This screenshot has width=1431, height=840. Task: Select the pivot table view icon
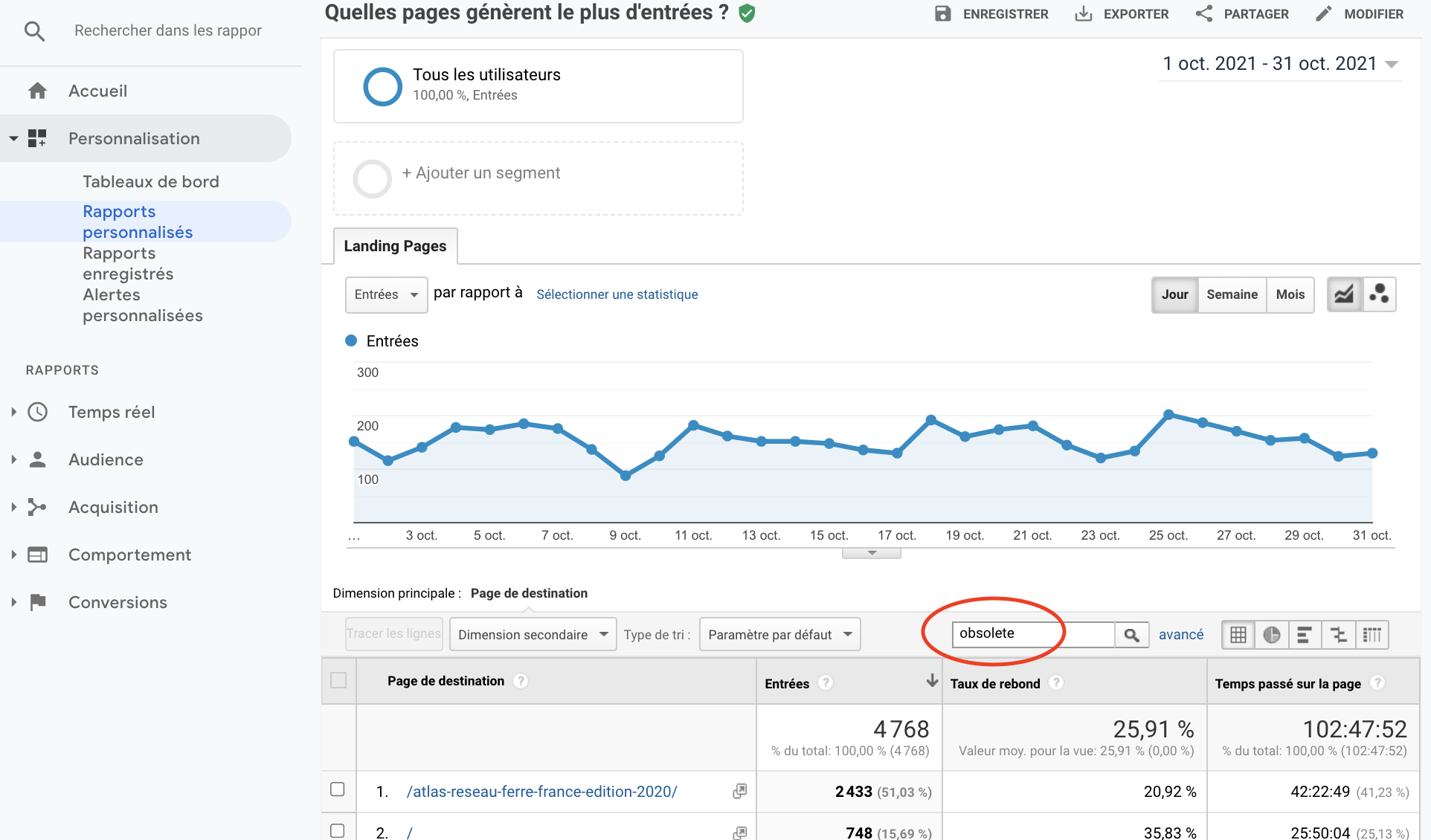pos(1371,635)
